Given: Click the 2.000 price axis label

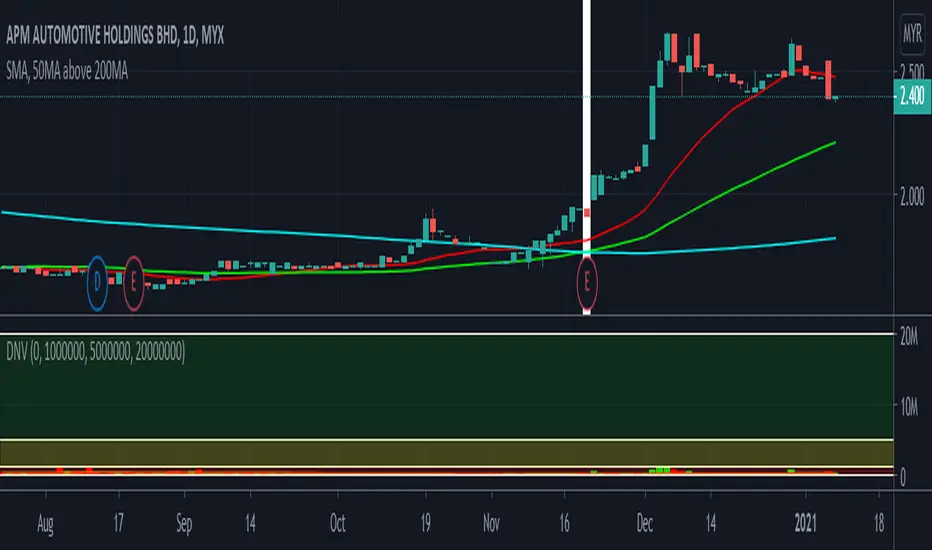Looking at the screenshot, I should (912, 196).
